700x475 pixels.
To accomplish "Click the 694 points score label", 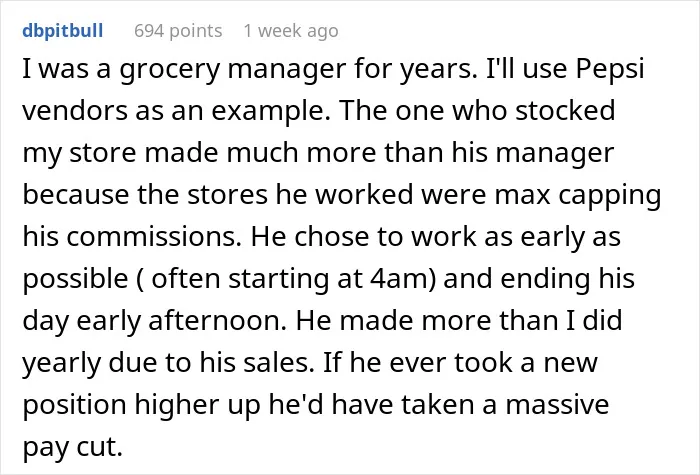I will click(x=178, y=31).
